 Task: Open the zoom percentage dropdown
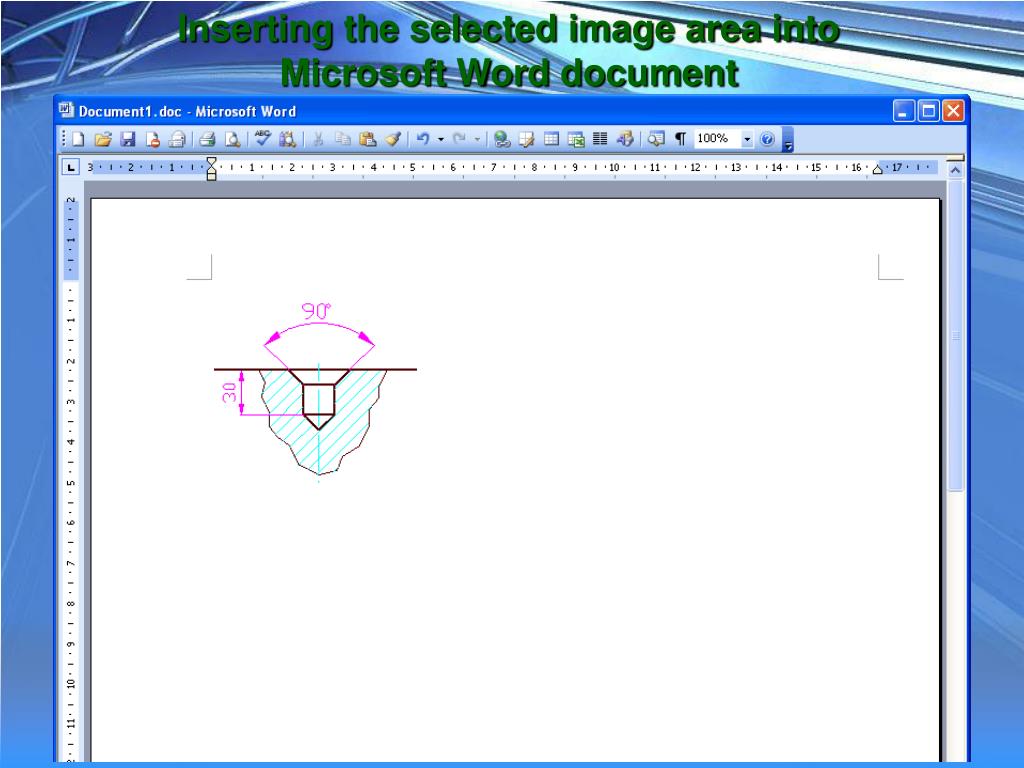pos(747,139)
